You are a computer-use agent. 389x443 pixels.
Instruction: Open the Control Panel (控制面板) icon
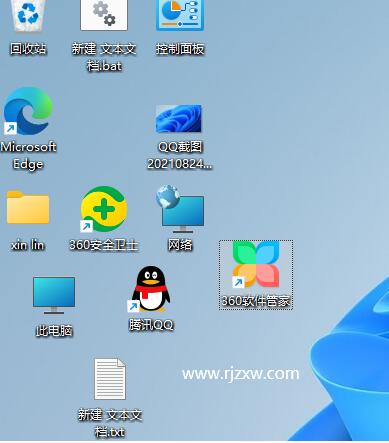(180, 15)
